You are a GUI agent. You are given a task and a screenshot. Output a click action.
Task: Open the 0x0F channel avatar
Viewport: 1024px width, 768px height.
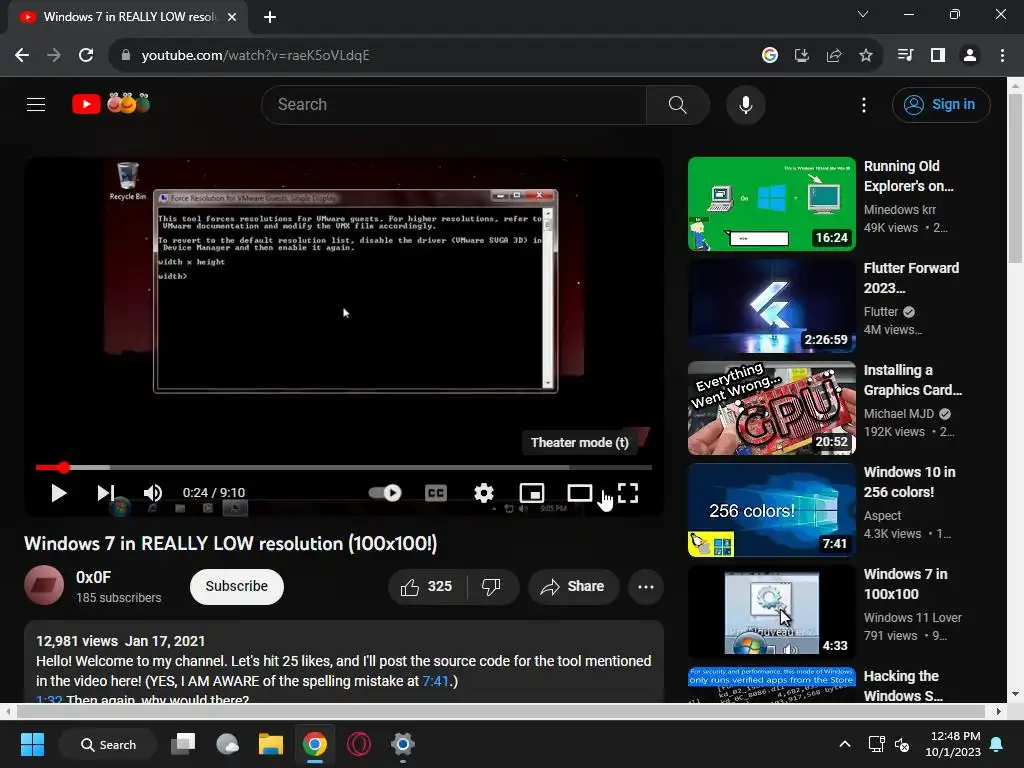[44, 585]
